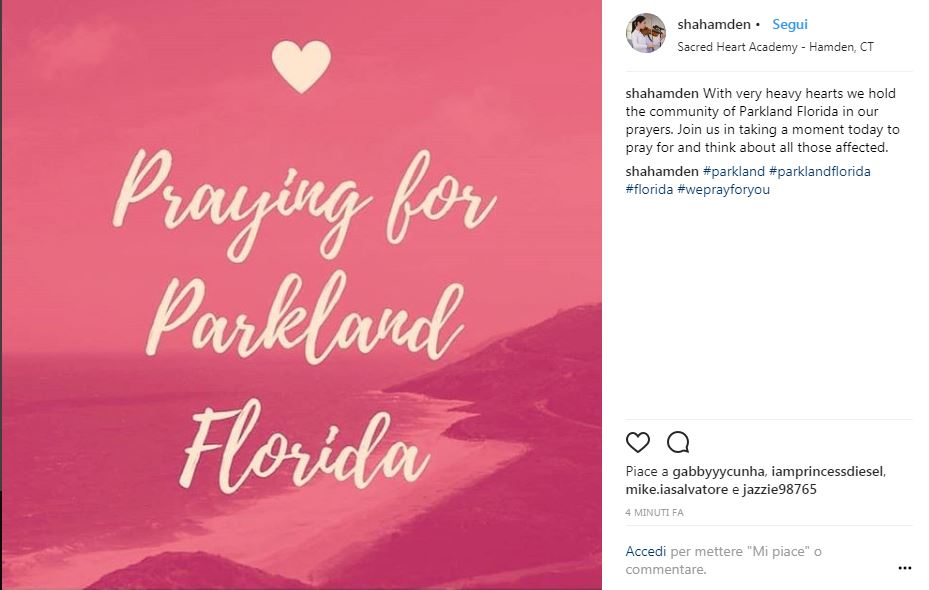View iamprincessdiesel's profile from likes
Screen dimensions: 929x590
828,471
